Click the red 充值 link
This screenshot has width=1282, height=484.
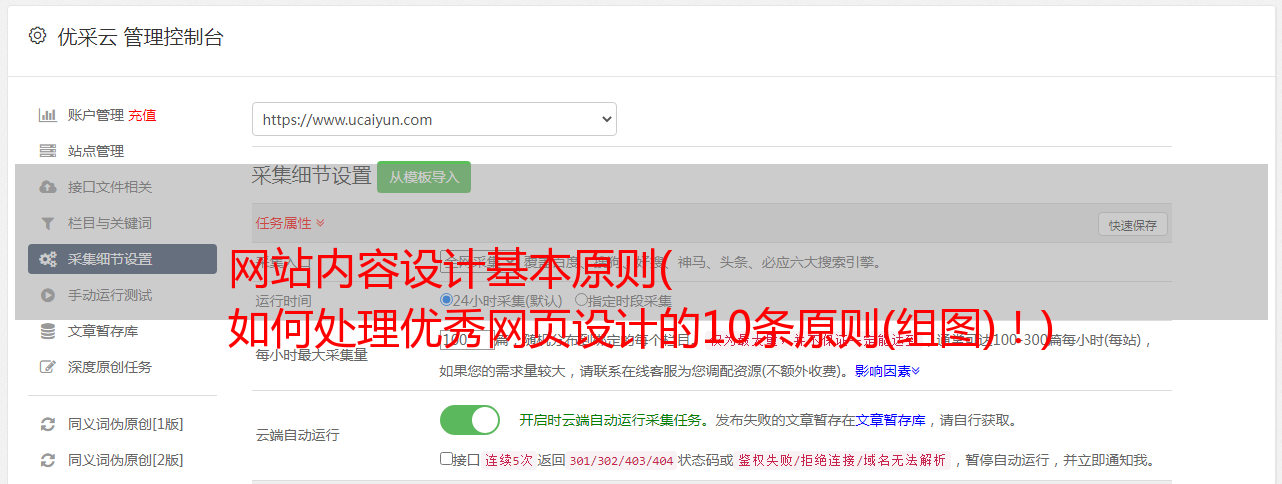(x=142, y=115)
